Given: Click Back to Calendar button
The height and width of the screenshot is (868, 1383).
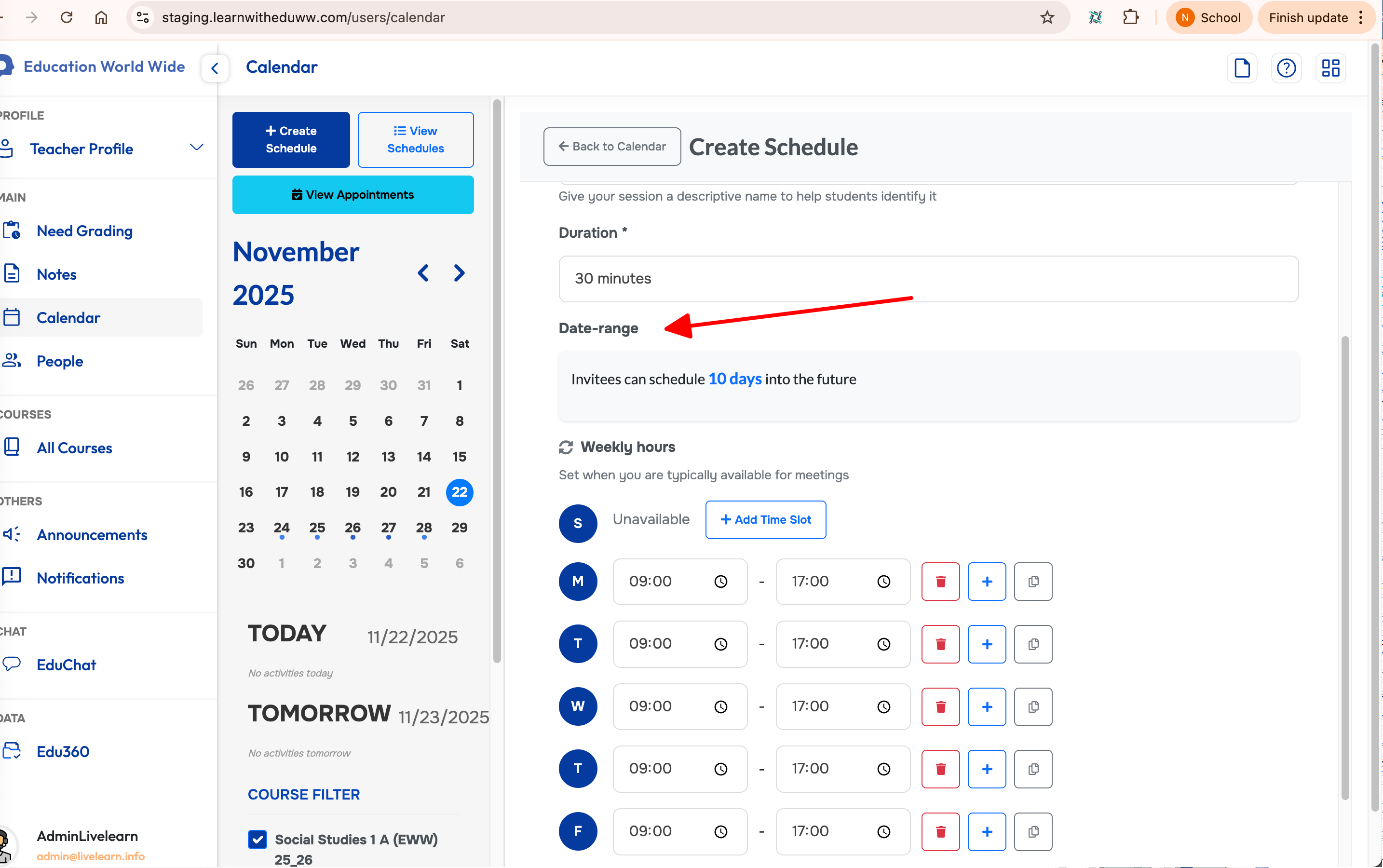Looking at the screenshot, I should point(611,147).
